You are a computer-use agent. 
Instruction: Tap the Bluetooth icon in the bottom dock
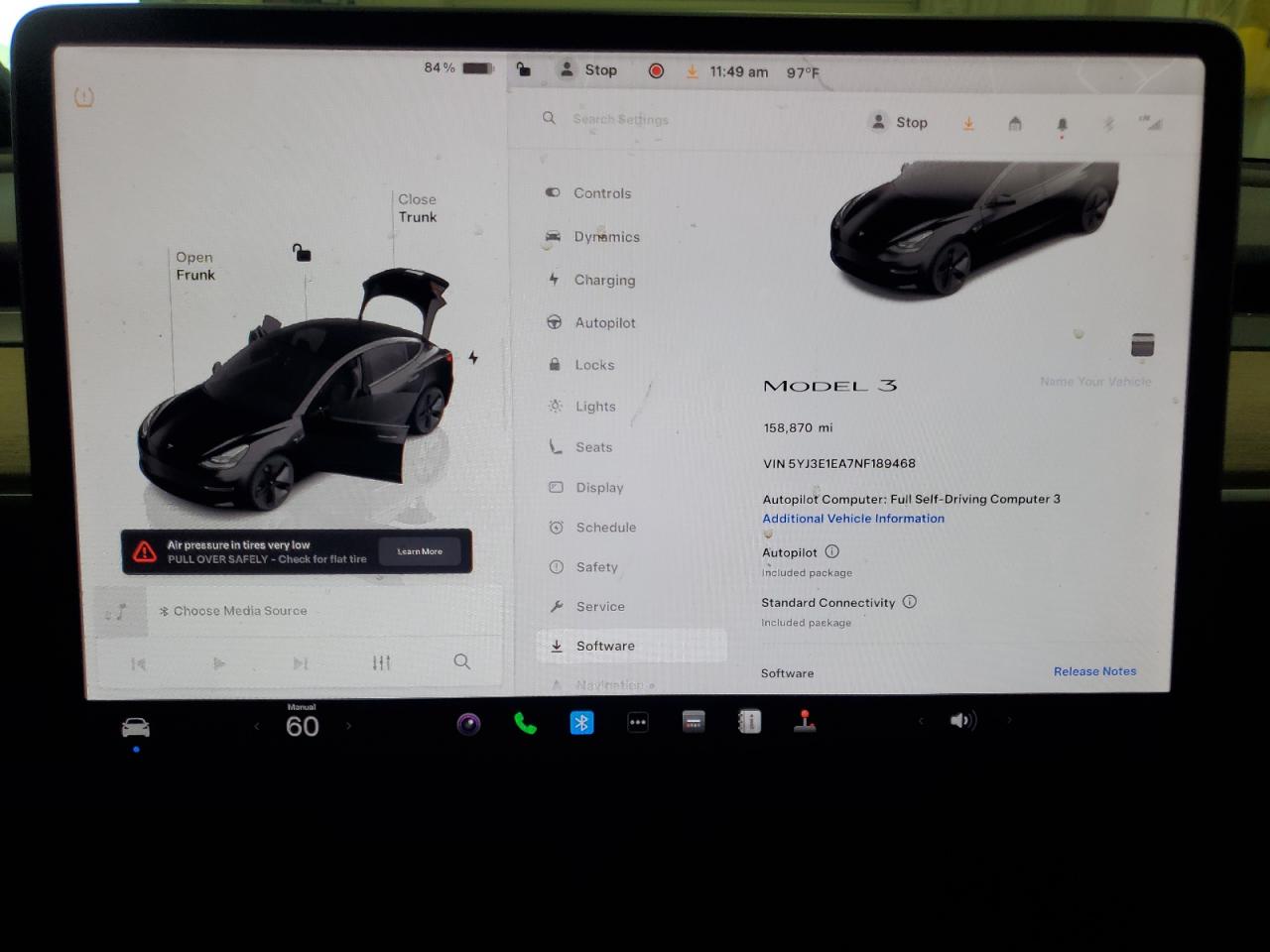(x=580, y=722)
